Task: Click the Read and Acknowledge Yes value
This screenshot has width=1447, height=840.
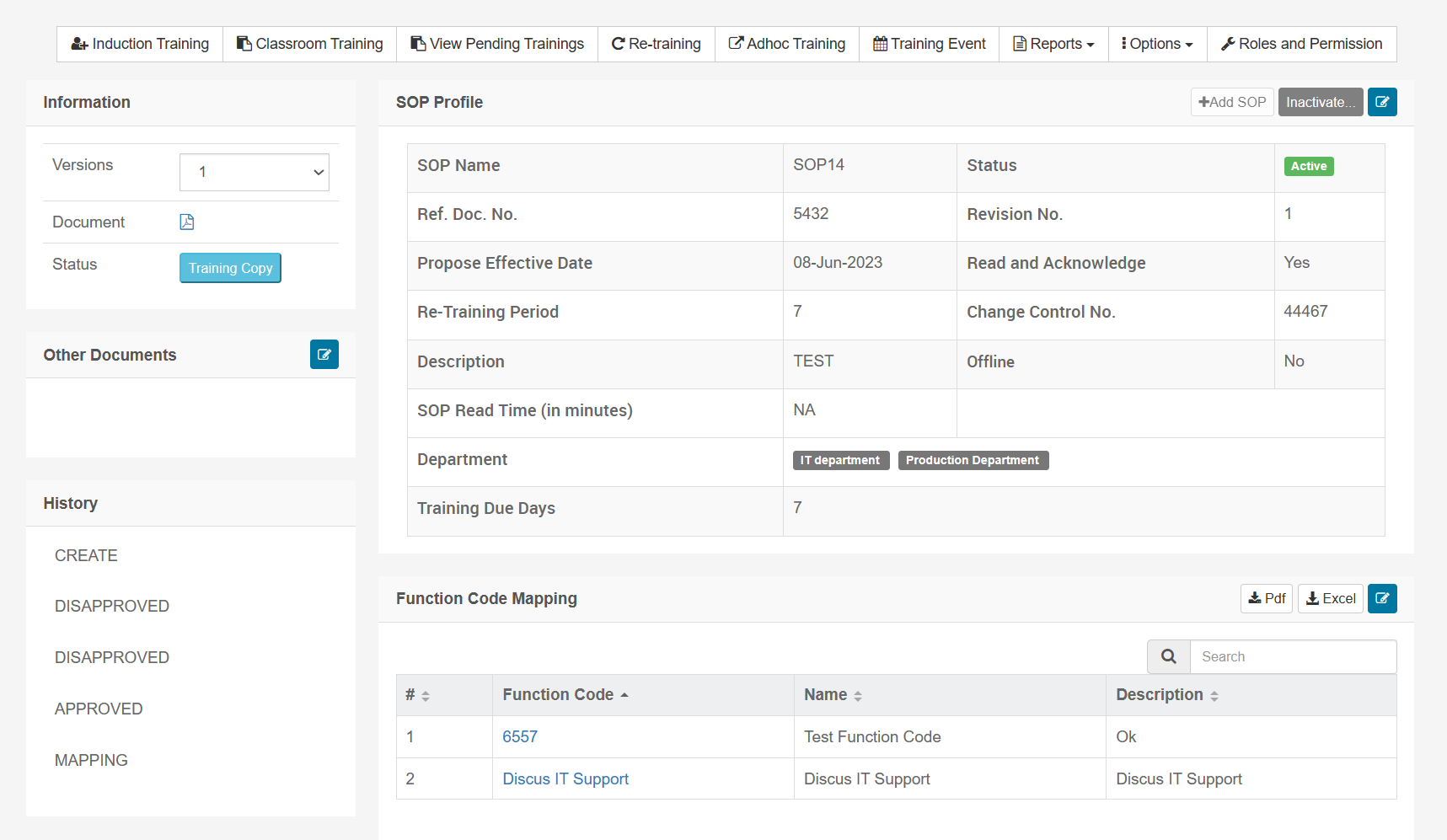Action: [1296, 263]
